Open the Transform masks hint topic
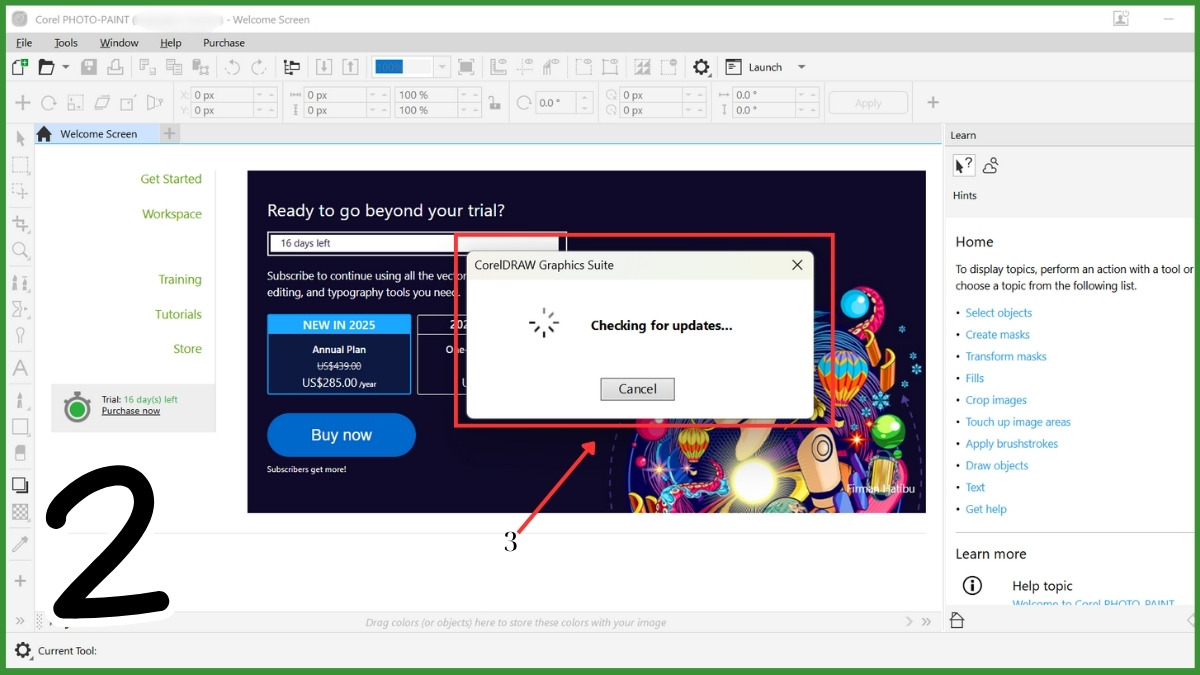1200x675 pixels. 1006,356
